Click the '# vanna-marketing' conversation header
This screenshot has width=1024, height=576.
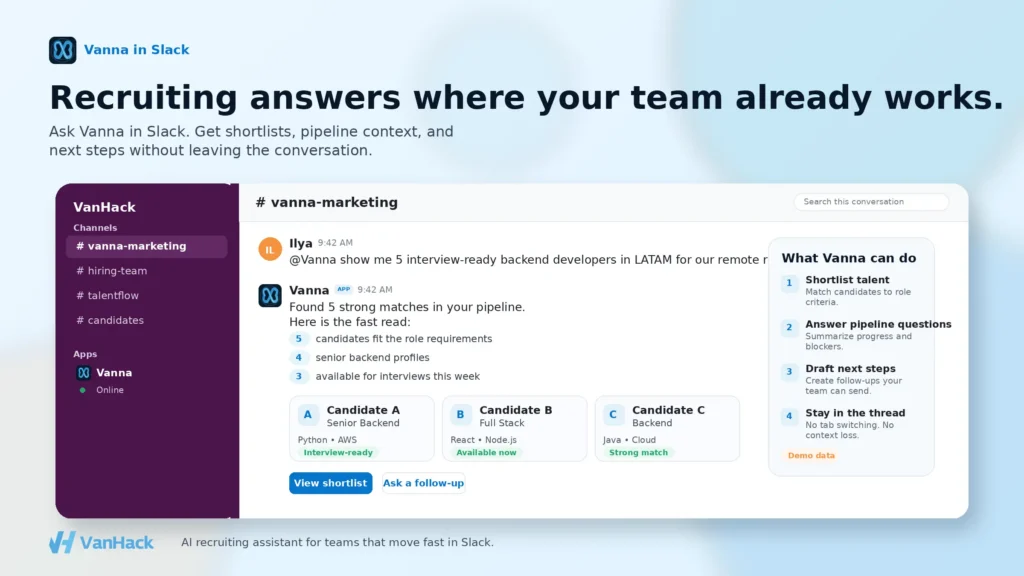(327, 202)
